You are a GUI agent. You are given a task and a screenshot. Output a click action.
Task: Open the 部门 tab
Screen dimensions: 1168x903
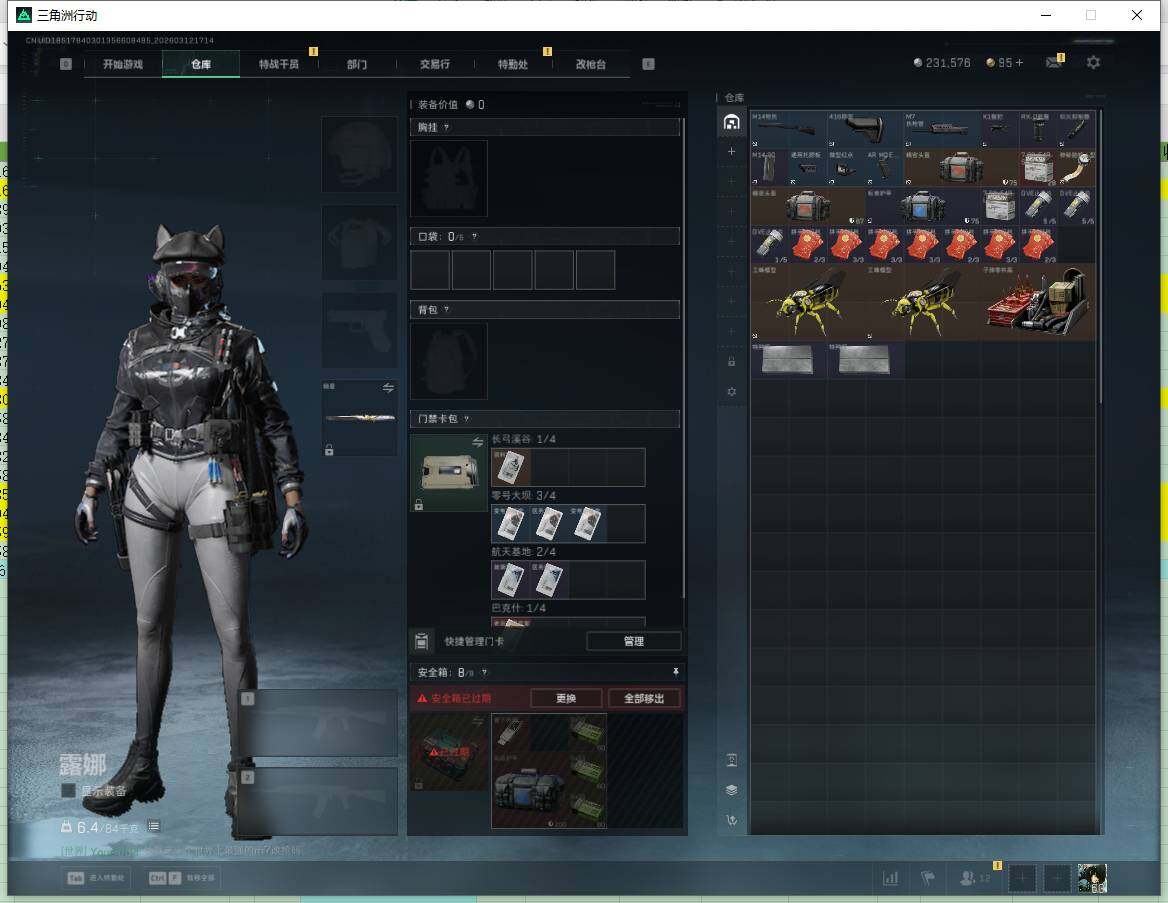[x=357, y=64]
